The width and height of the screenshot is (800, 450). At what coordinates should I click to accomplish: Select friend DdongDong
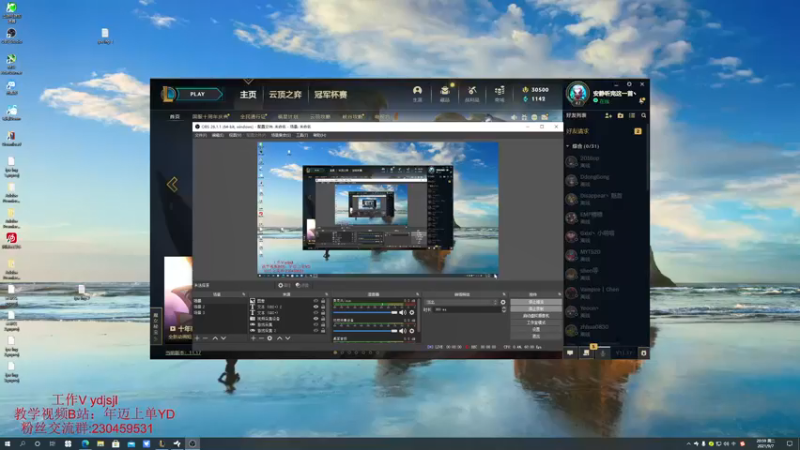coord(605,180)
